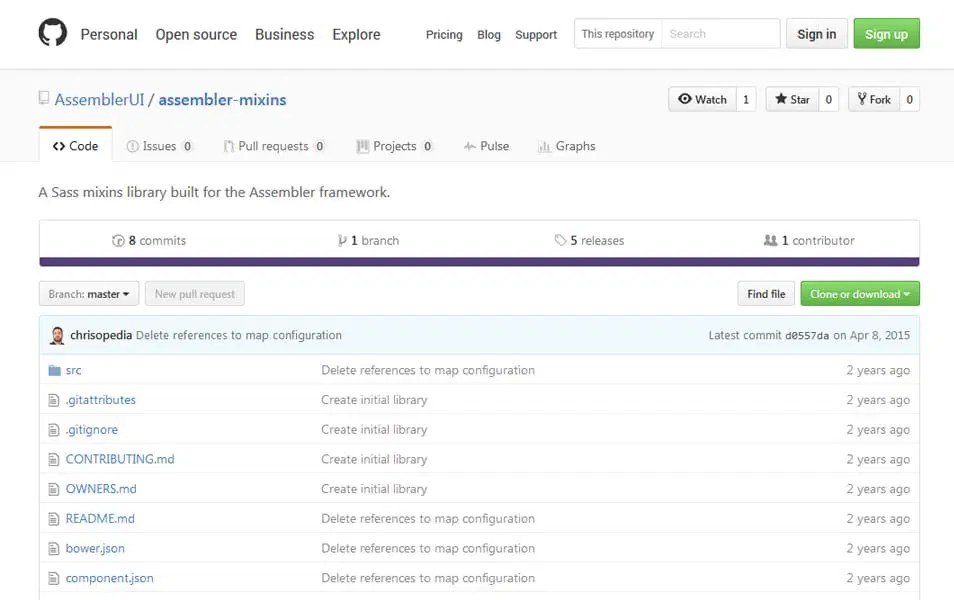
Task: Open the src folder icon
Action: pos(55,370)
